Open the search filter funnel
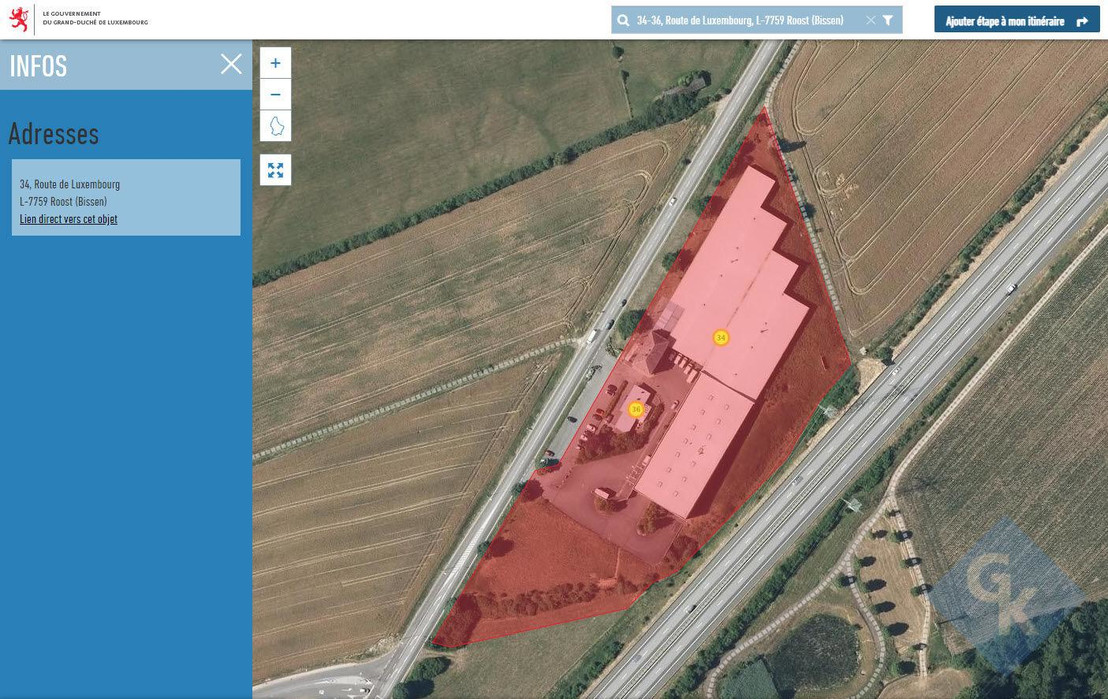1108x699 pixels. click(x=888, y=20)
